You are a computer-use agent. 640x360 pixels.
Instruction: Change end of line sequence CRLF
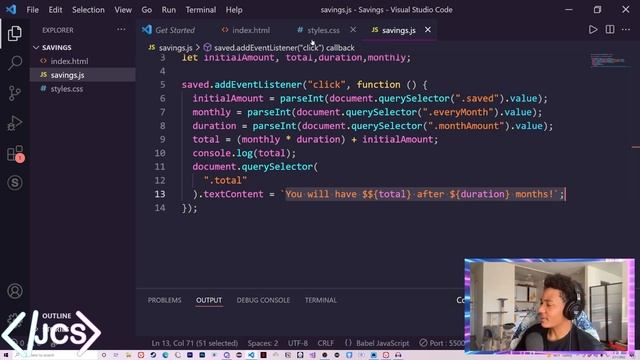coord(326,343)
